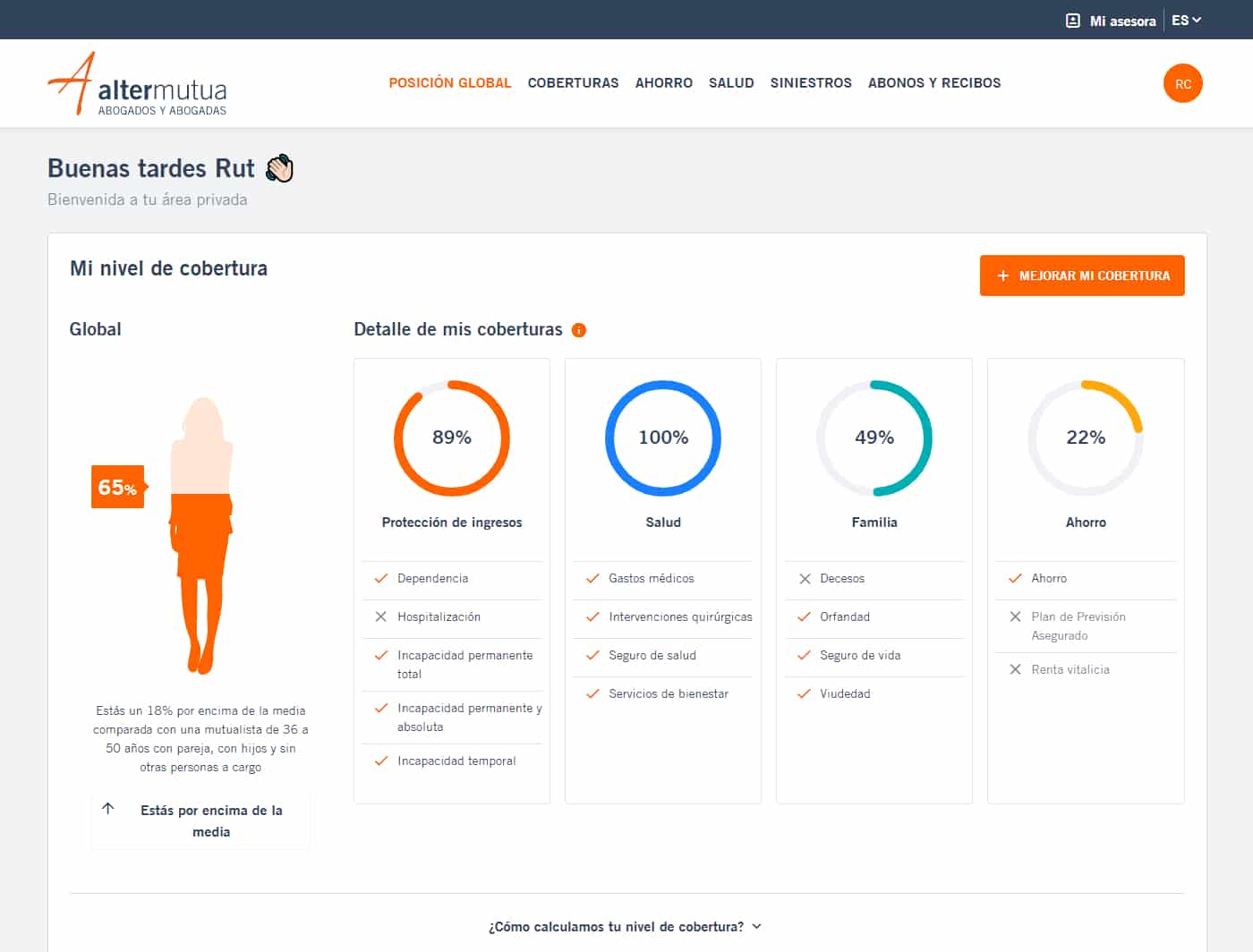1253x952 pixels.
Task: Click the 65% global coverage badge
Action: [118, 487]
